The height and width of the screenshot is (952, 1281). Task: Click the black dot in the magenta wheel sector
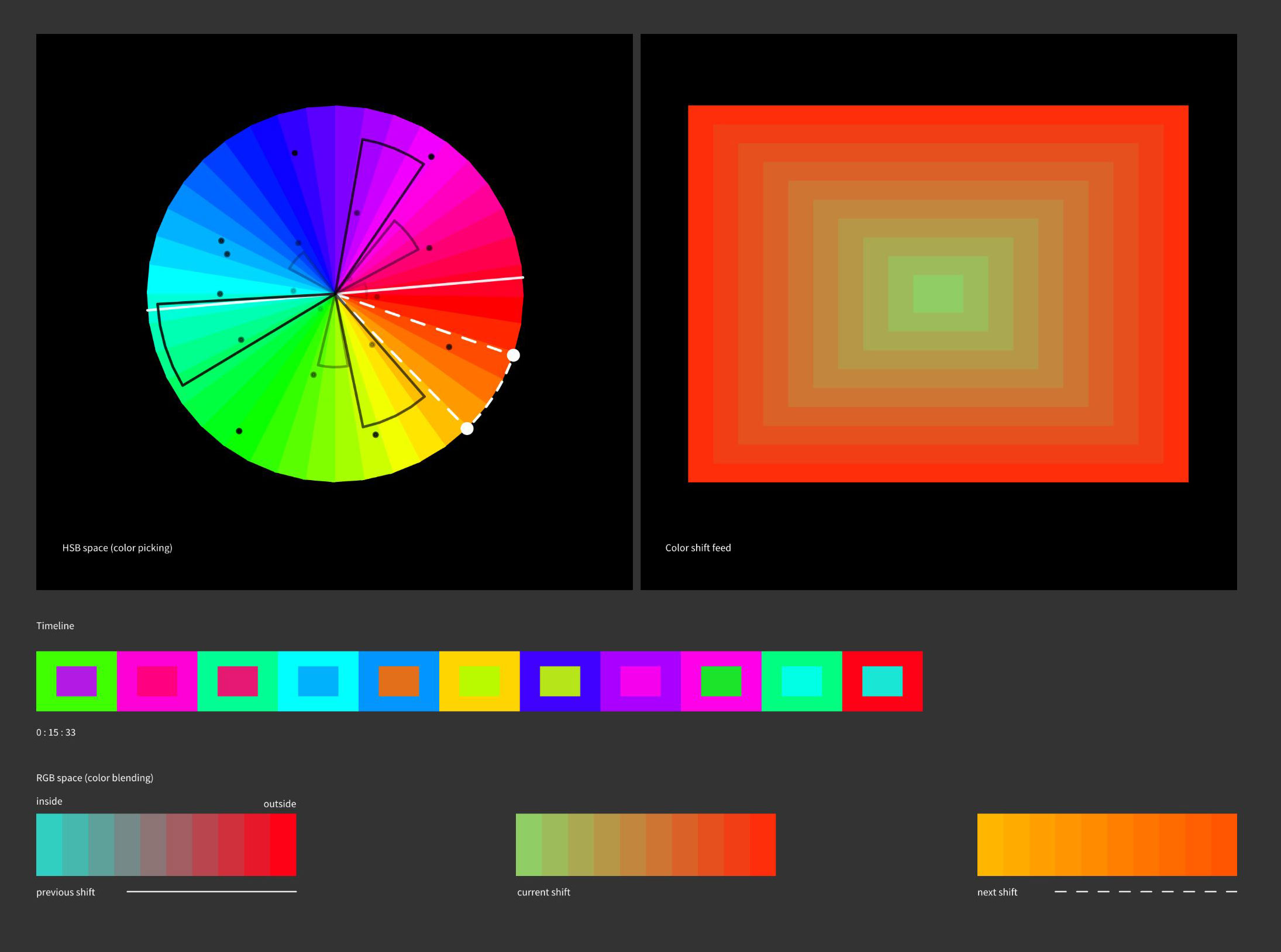pyautogui.click(x=431, y=157)
